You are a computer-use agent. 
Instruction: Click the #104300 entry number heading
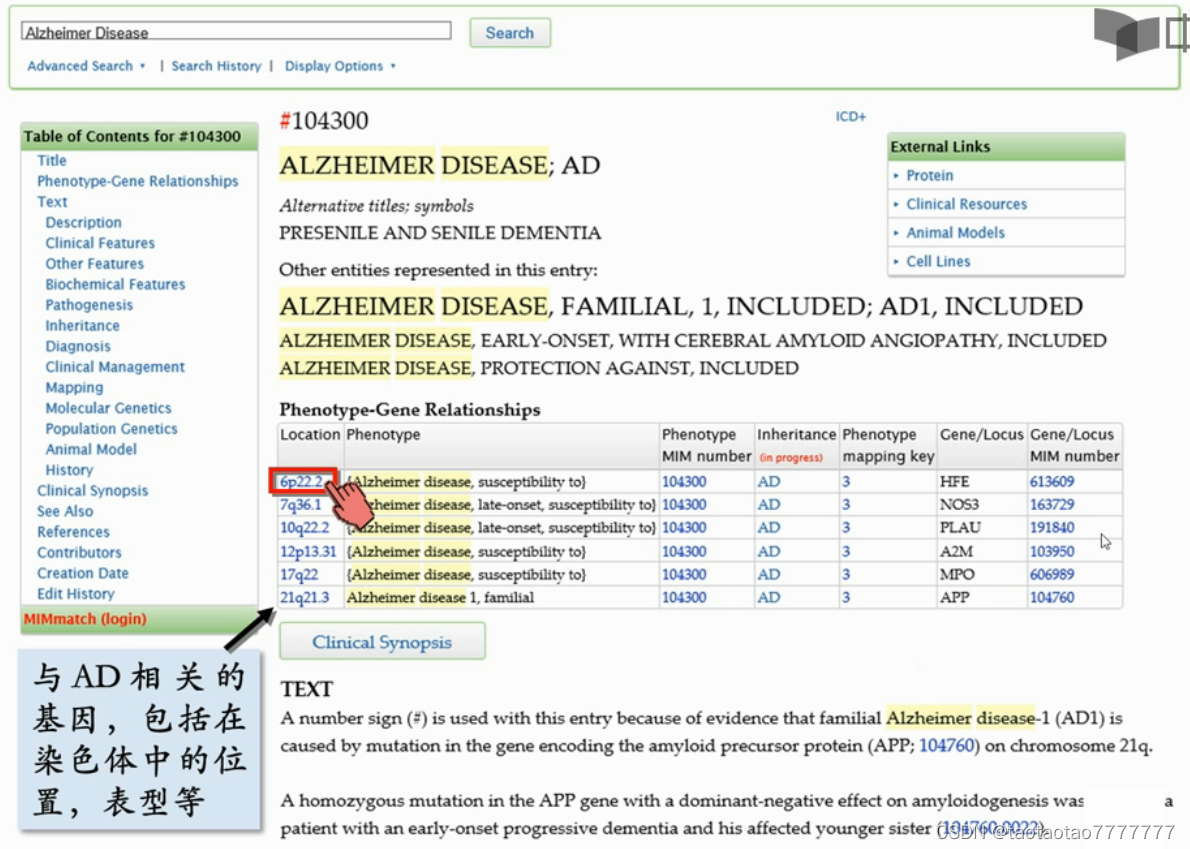coord(324,121)
